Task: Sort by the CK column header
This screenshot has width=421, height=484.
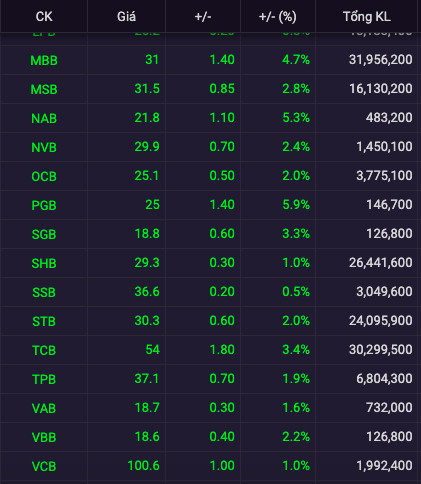Action: coord(44,16)
